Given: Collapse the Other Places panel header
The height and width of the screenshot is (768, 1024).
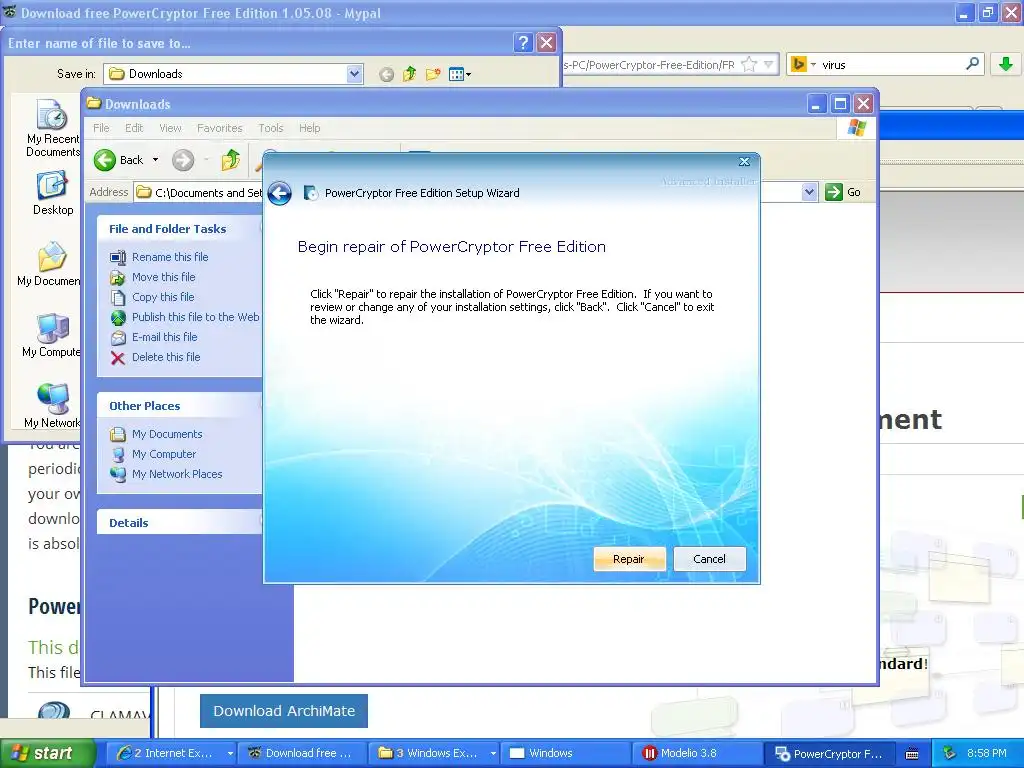Looking at the screenshot, I should (180, 406).
